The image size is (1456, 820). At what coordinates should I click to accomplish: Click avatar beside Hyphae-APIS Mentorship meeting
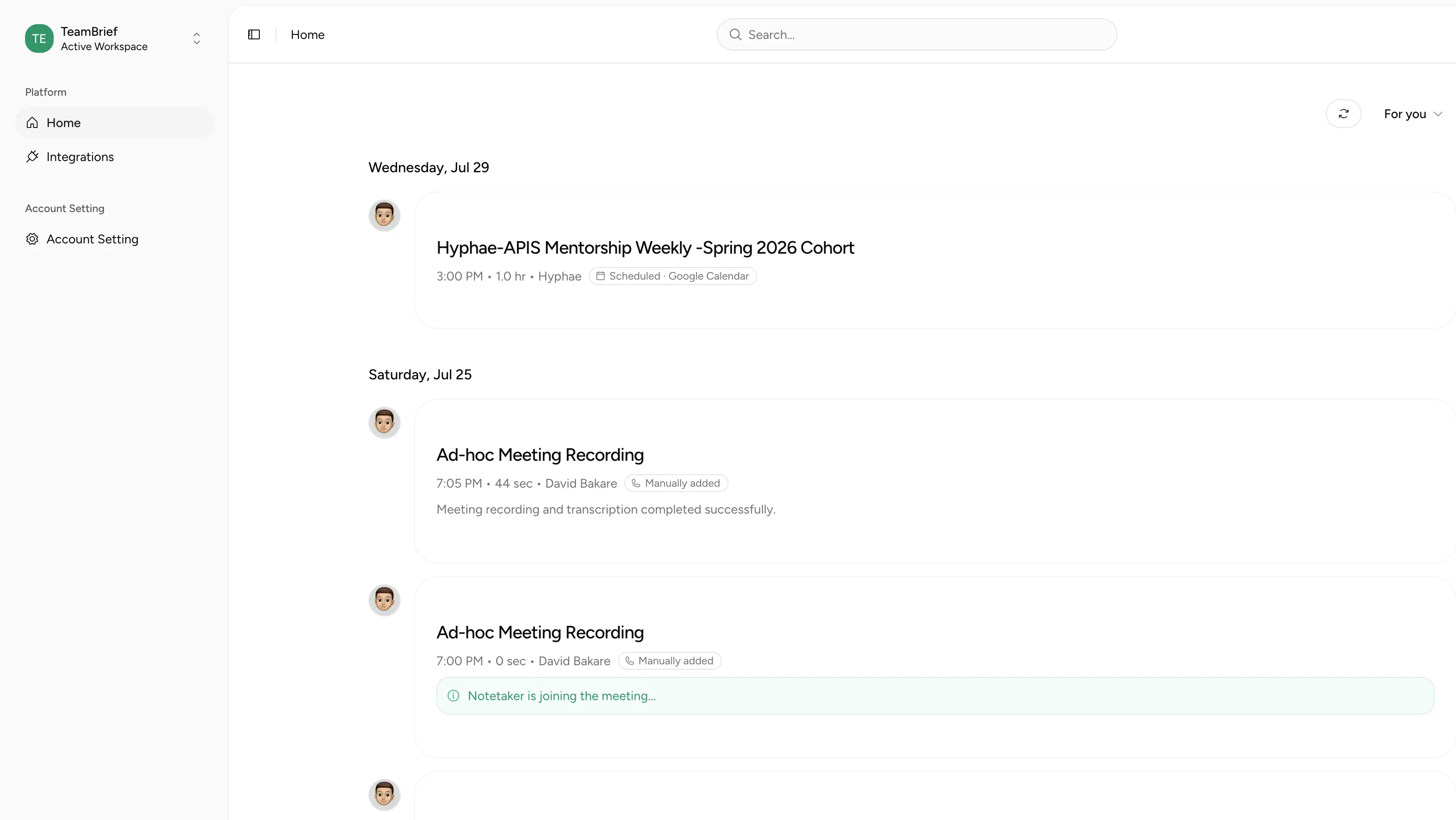pos(385,216)
